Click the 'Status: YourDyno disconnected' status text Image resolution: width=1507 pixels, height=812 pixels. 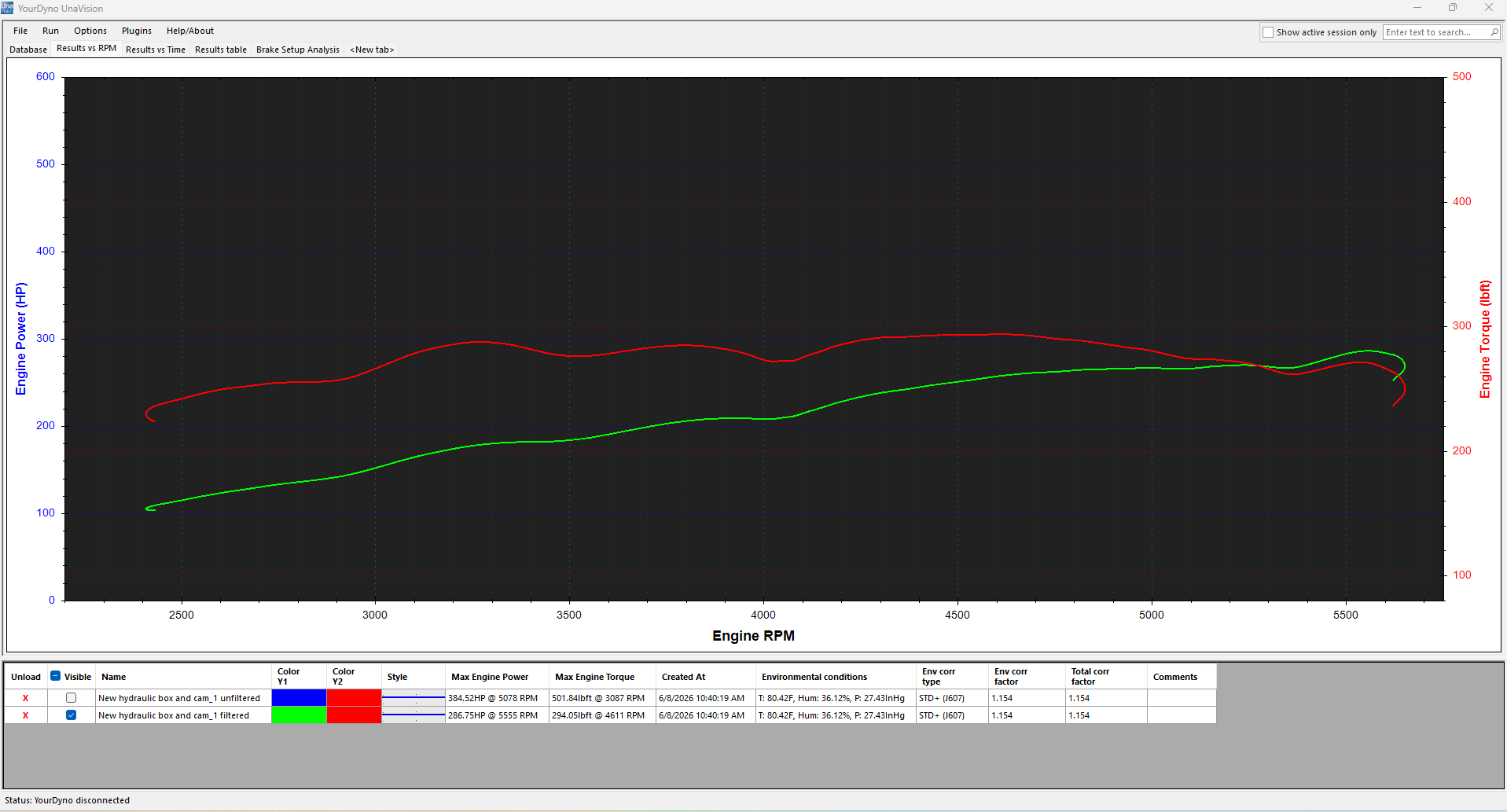[x=67, y=800]
